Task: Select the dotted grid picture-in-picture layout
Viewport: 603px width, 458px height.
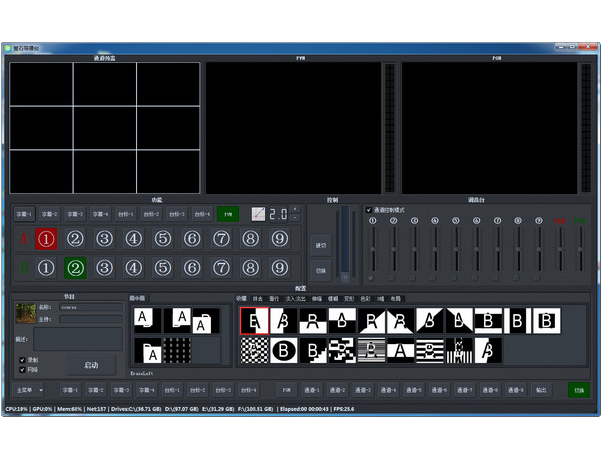Action: (x=177, y=350)
